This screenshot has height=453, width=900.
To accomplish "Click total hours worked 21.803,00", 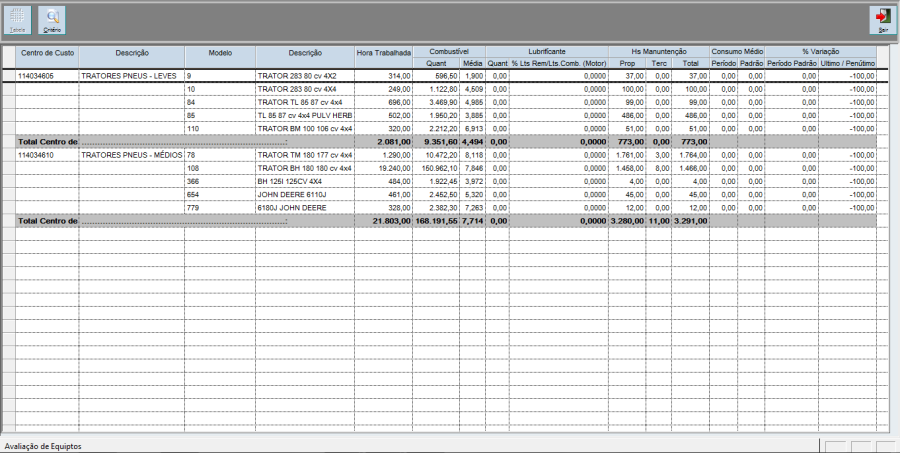I will coord(391,221).
